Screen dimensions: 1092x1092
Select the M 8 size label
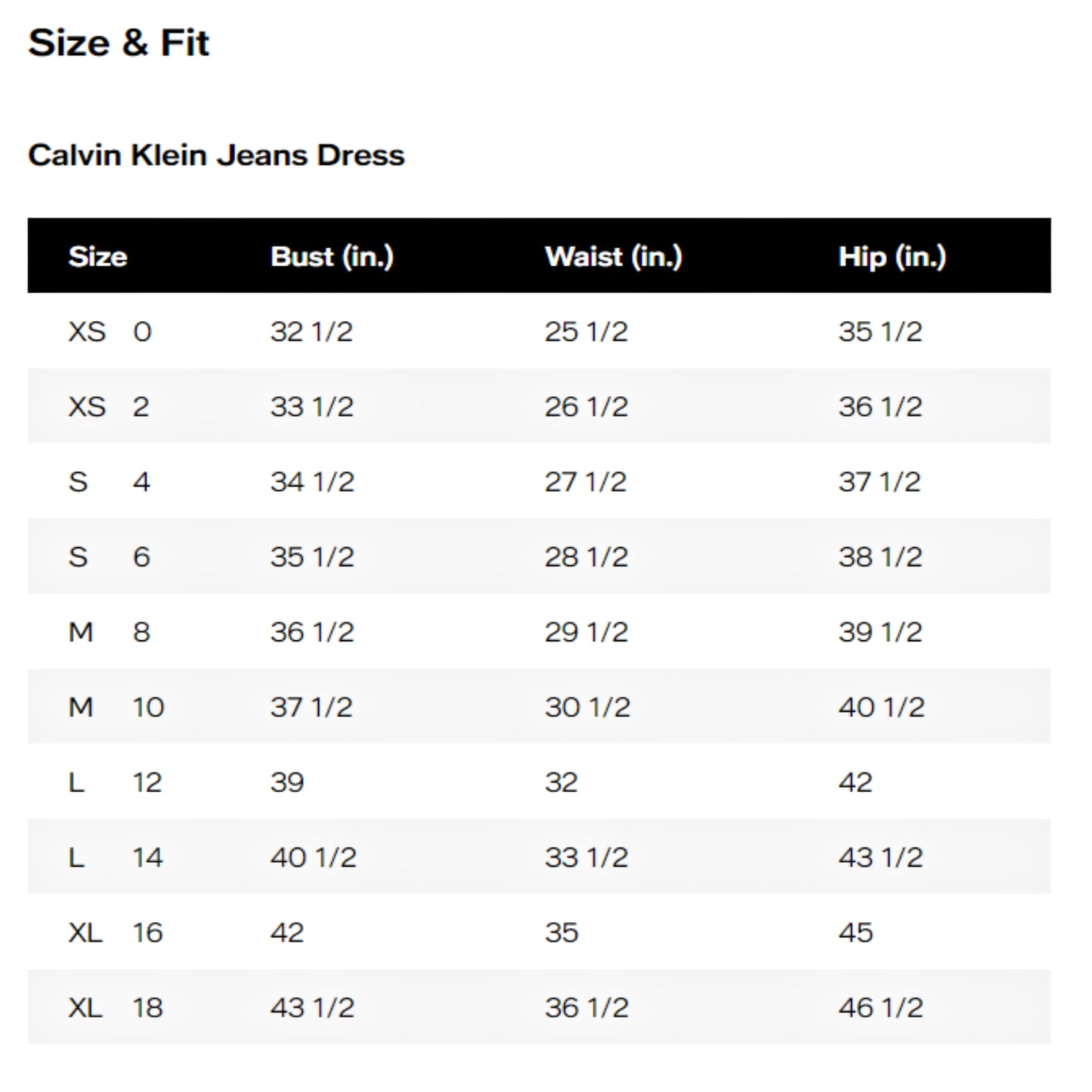[x=108, y=632]
